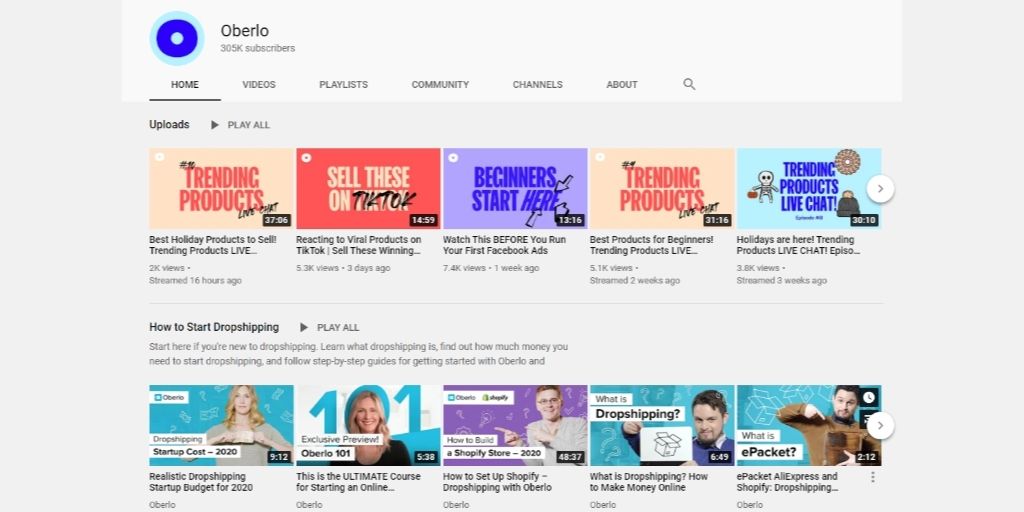This screenshot has height=512, width=1024.
Task: Open the CHANNELS tab
Action: tap(537, 85)
